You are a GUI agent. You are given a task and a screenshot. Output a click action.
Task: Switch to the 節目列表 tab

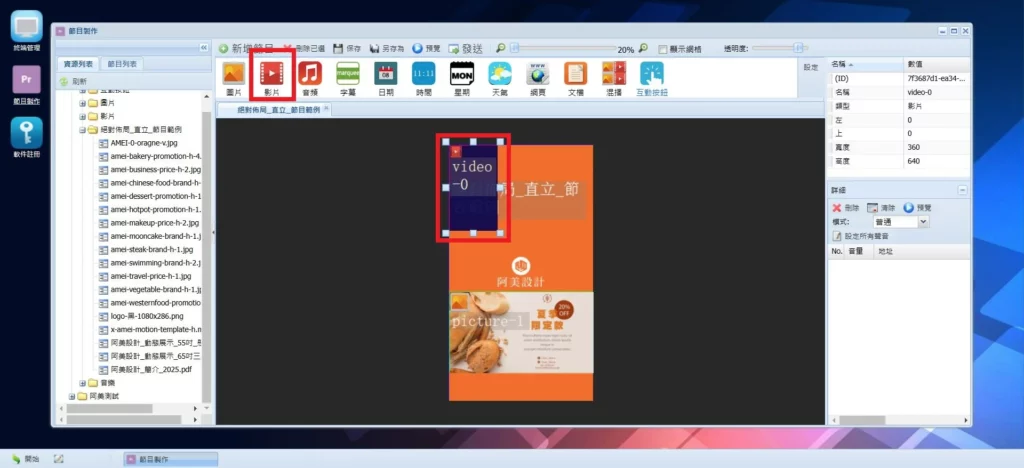[x=123, y=64]
